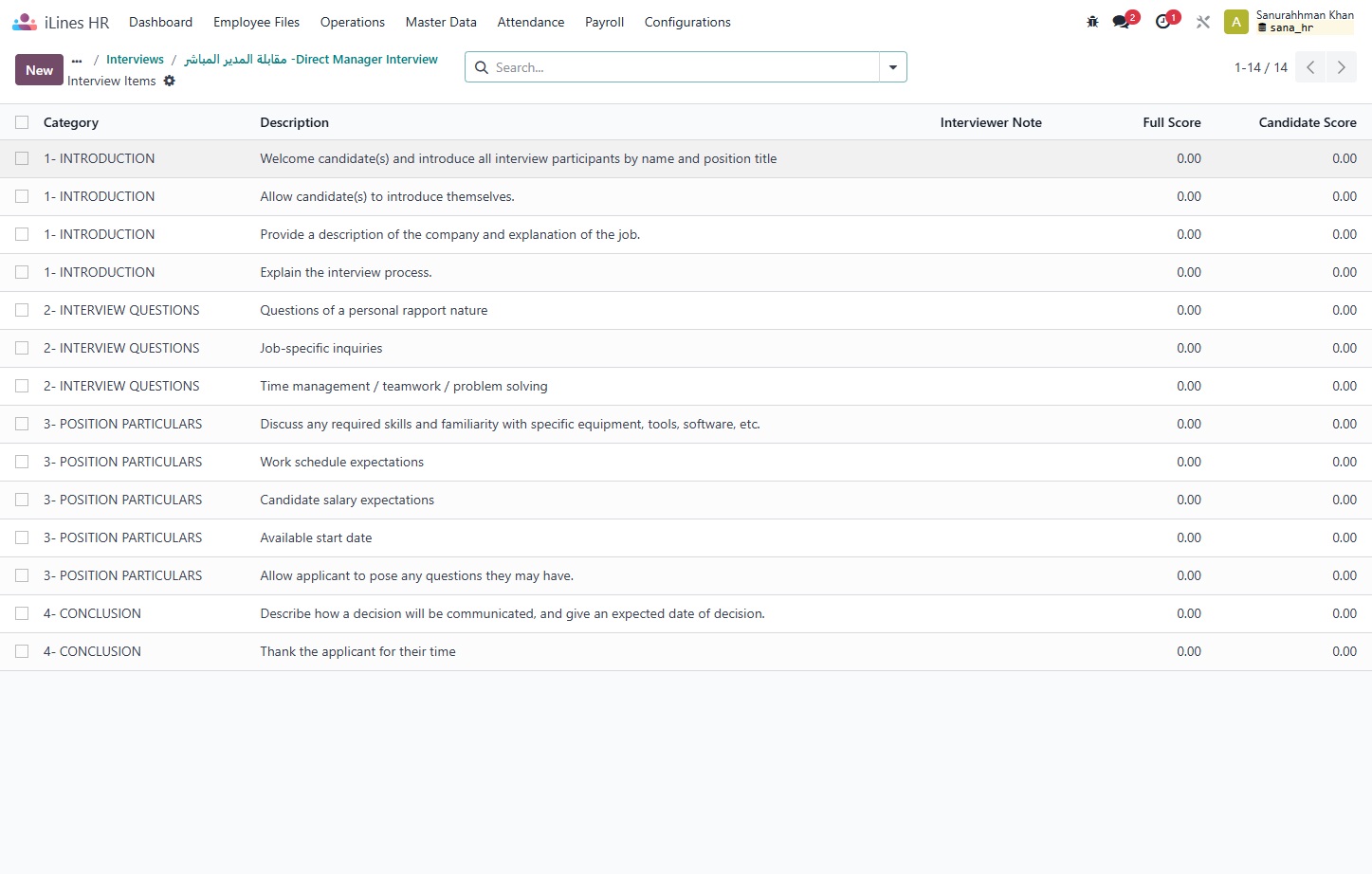Screen dimensions: 1372x874
Task: Click the wrench tools icon
Action: click(x=1203, y=22)
